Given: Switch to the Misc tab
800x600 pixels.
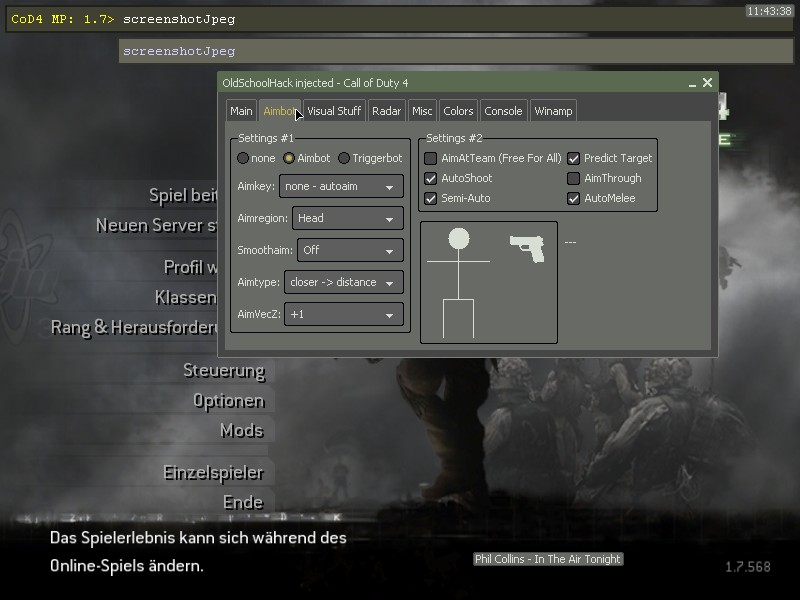Looking at the screenshot, I should [422, 111].
